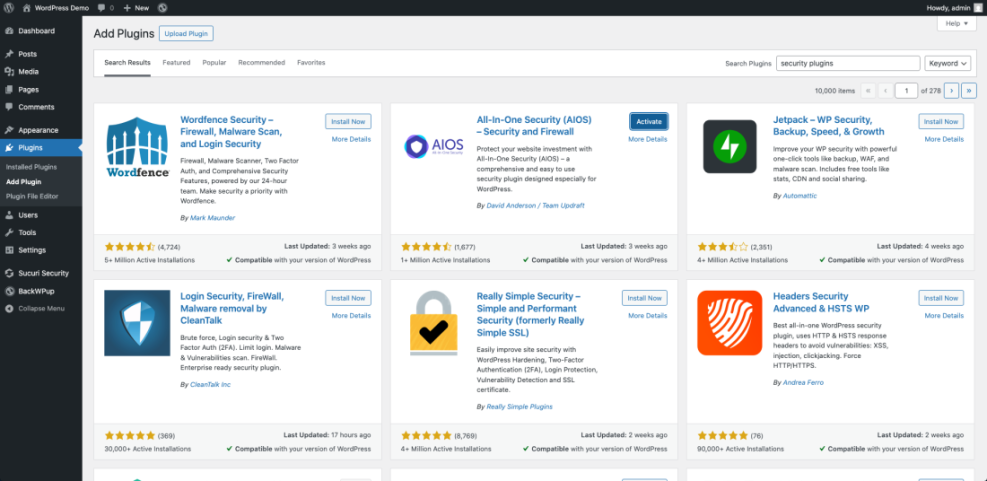Open the Posts pin icon menu
The height and width of the screenshot is (481, 987).
(x=9, y=54)
